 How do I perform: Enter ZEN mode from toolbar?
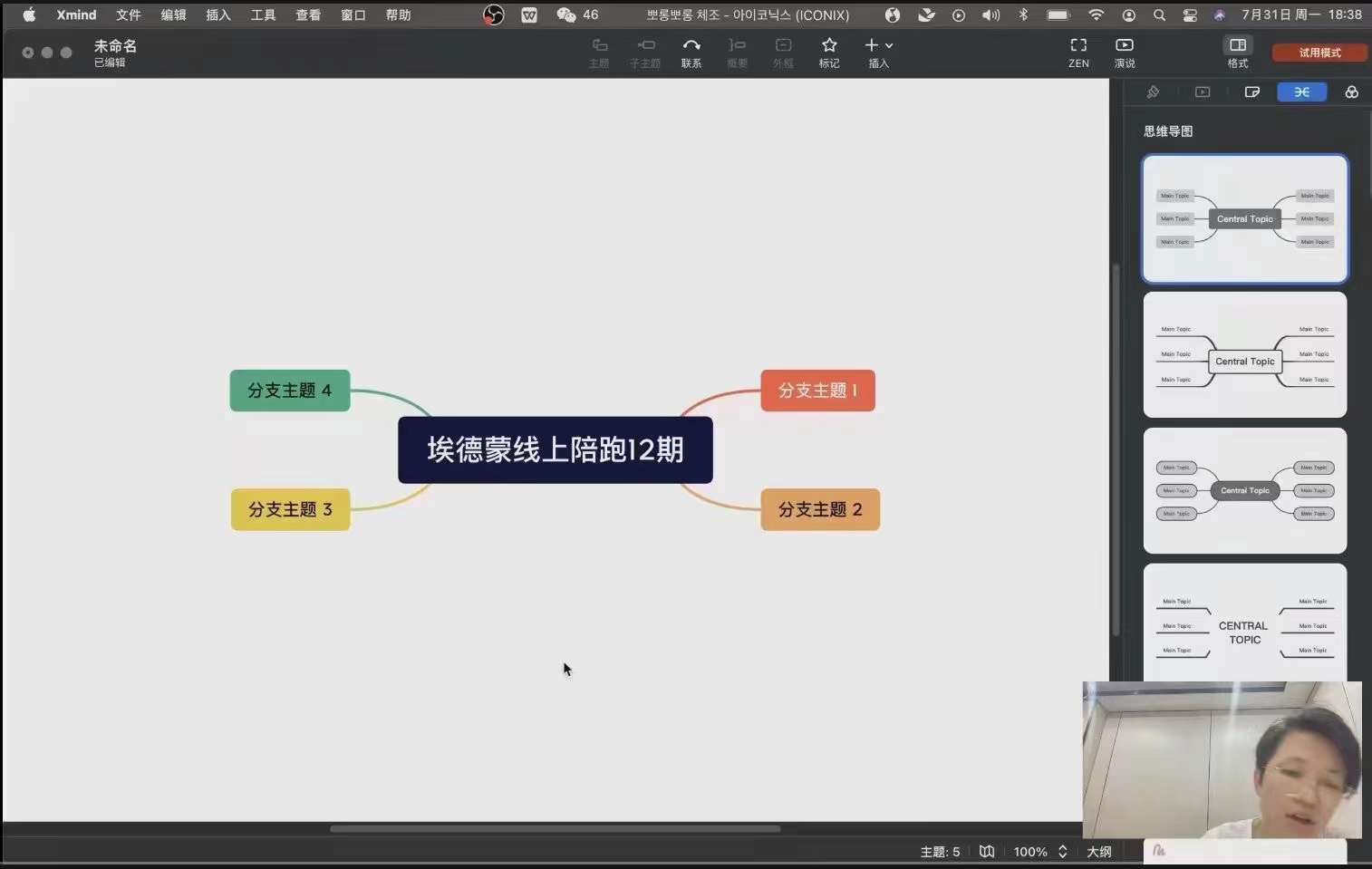click(1078, 53)
